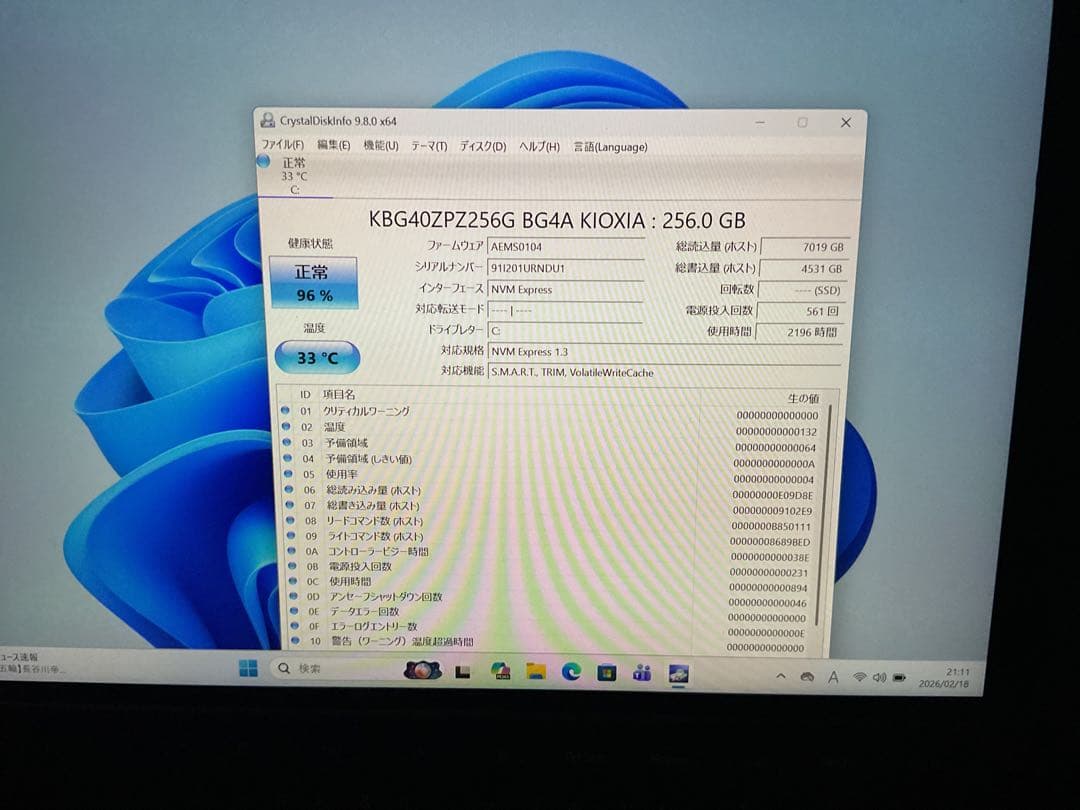
Task: Select the 06 総読み込み量 (ホスト) row
Action: 550,492
